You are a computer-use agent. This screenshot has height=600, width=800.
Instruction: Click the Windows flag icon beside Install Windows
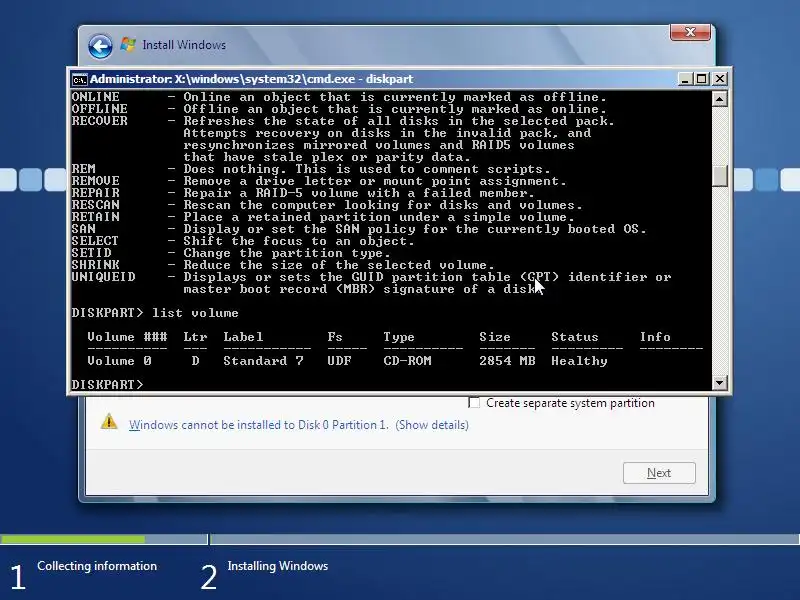click(x=128, y=44)
